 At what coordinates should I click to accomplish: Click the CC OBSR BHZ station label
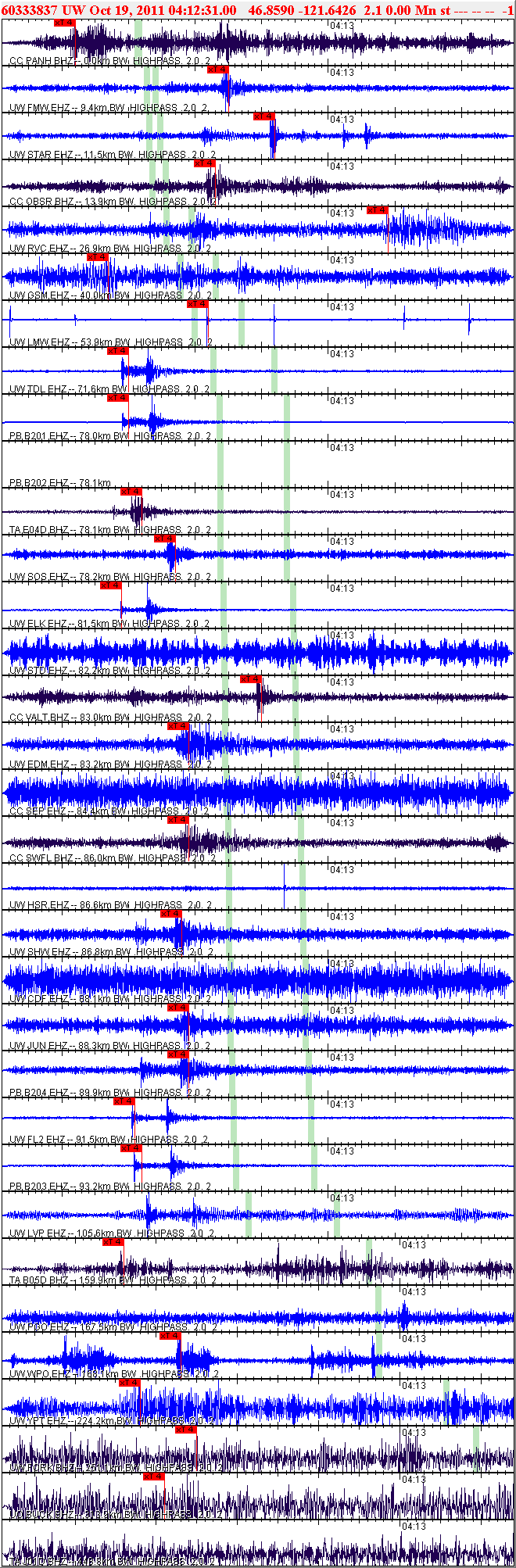[42, 202]
